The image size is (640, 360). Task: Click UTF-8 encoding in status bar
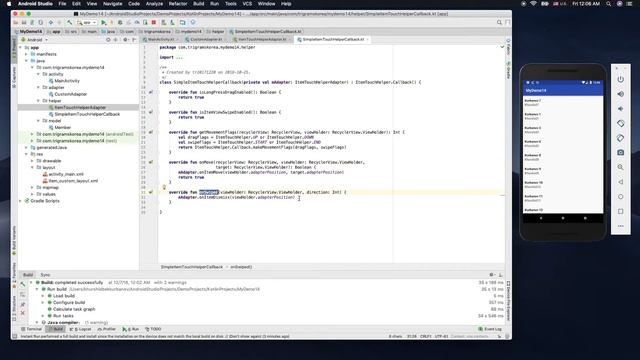pos(441,336)
